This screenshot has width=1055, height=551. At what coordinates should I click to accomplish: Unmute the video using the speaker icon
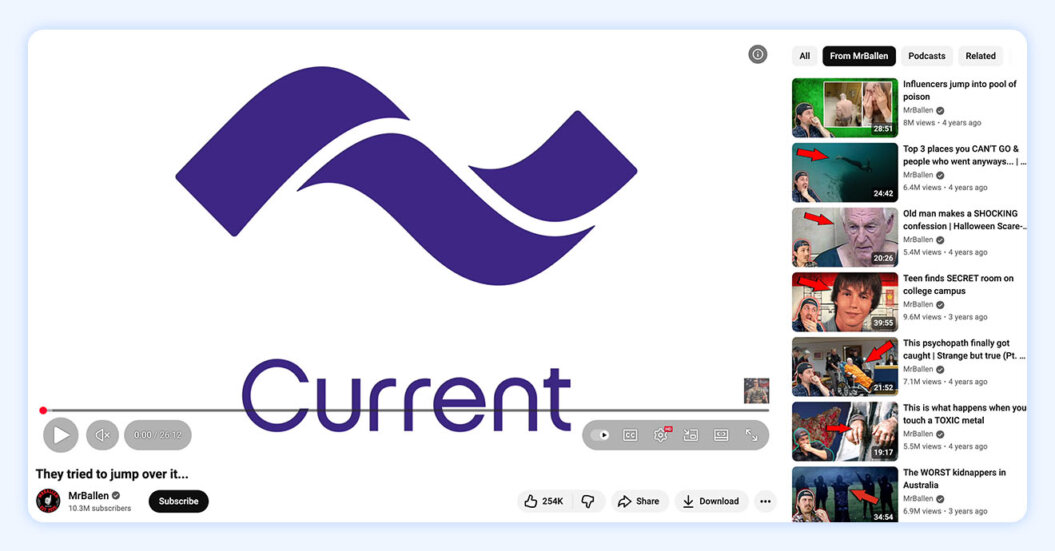[101, 435]
